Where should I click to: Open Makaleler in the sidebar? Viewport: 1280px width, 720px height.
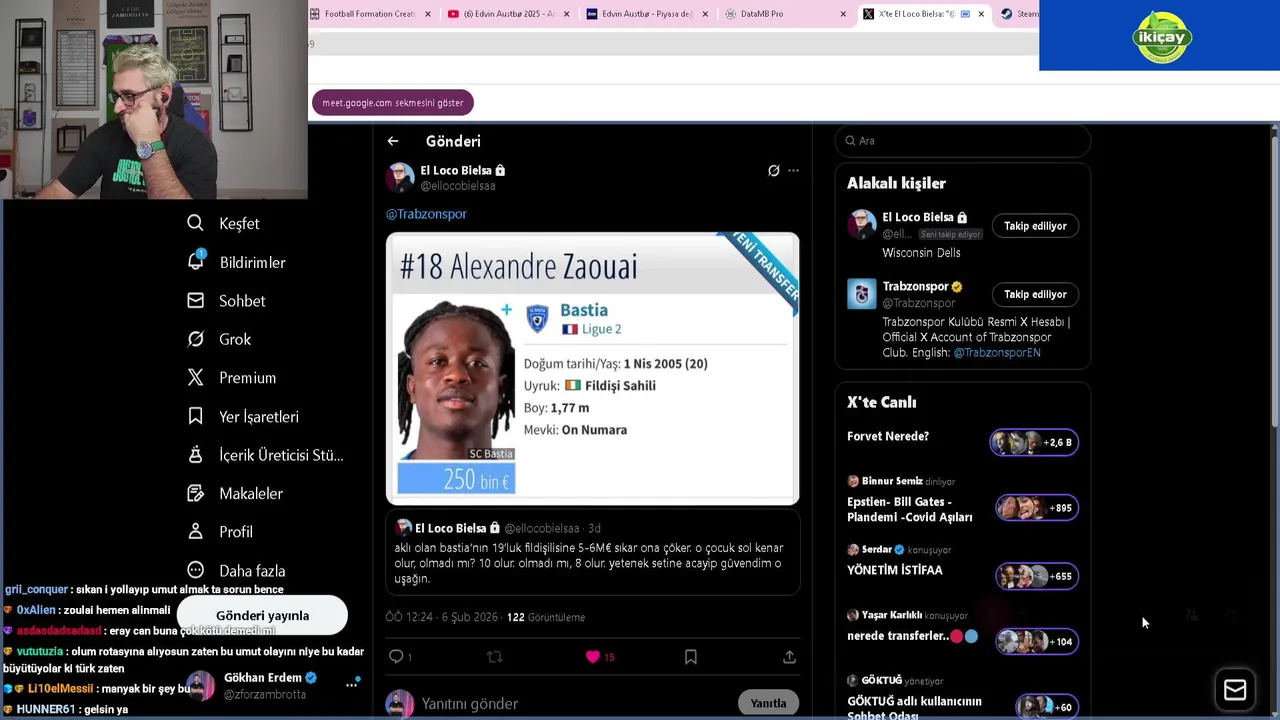coord(234,494)
